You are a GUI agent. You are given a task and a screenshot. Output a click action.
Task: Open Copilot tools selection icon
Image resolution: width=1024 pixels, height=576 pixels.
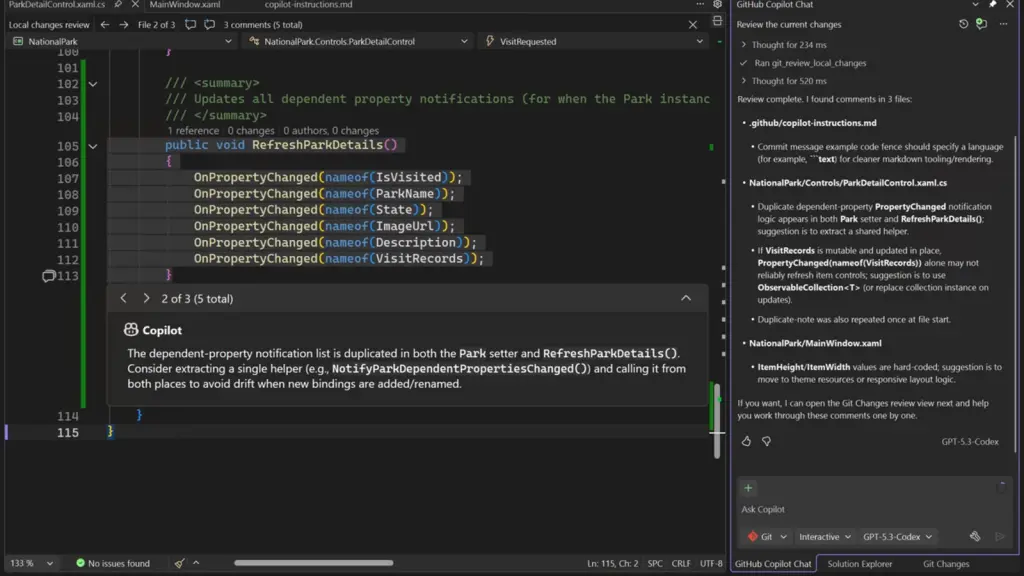pyautogui.click(x=975, y=537)
